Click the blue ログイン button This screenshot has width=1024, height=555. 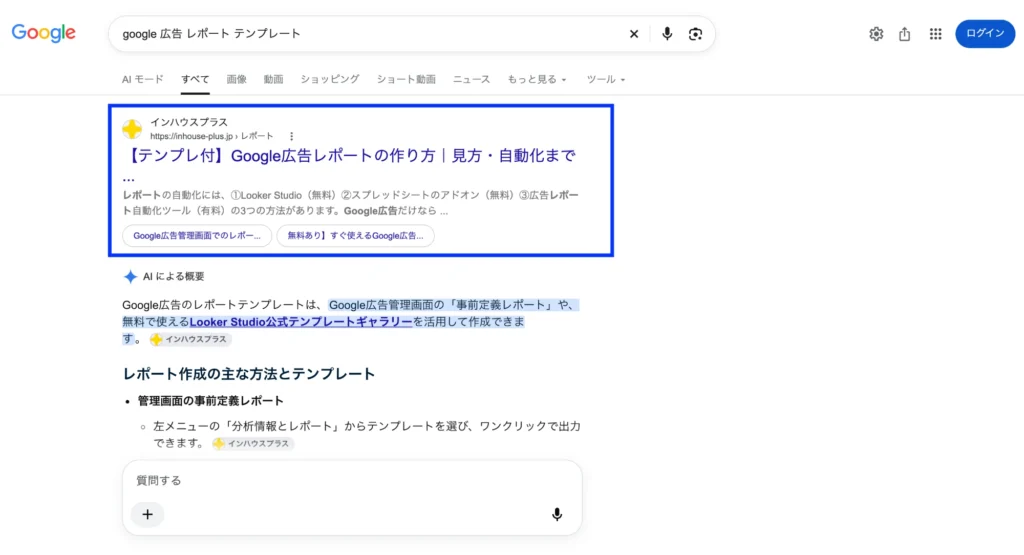click(x=985, y=34)
